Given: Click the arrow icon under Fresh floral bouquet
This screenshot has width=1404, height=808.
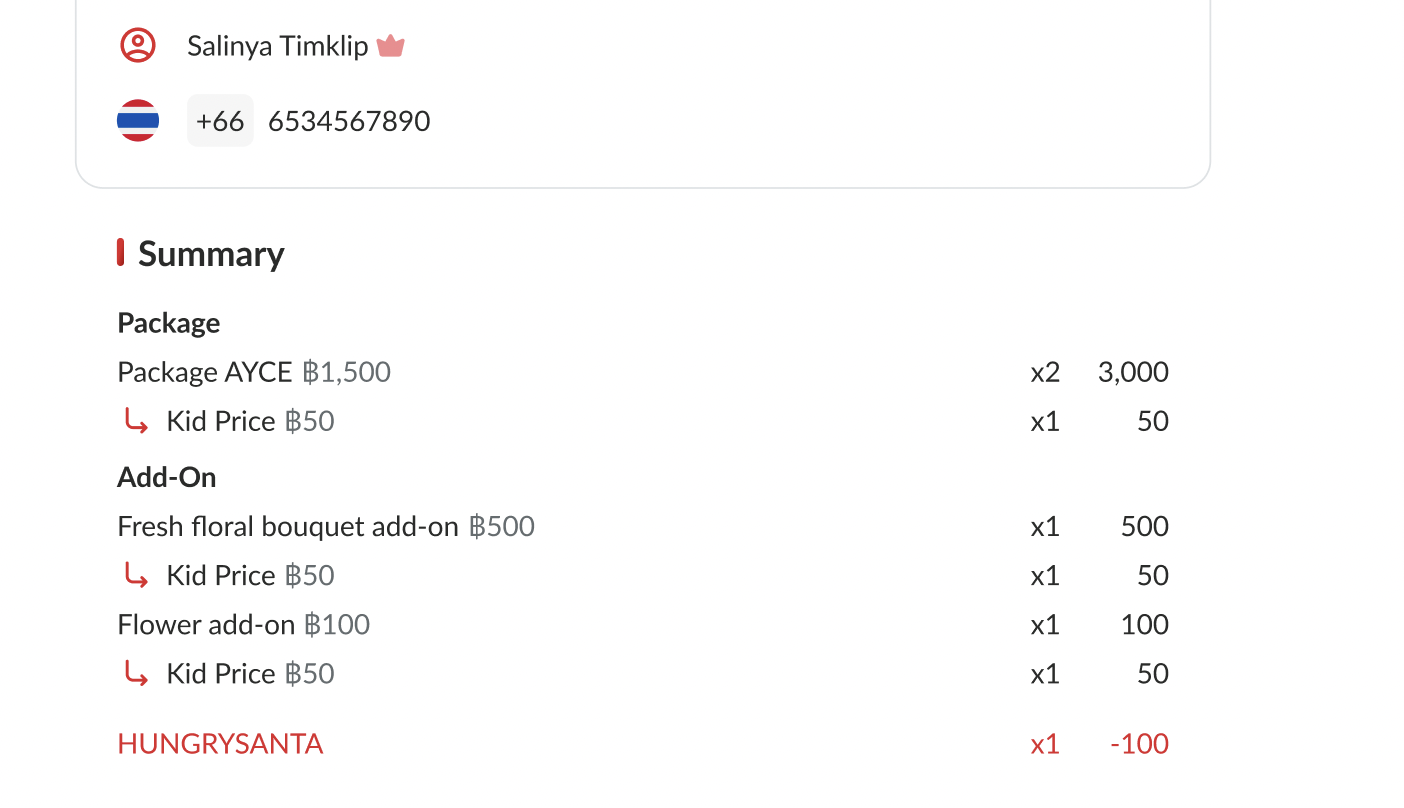Looking at the screenshot, I should point(136,576).
